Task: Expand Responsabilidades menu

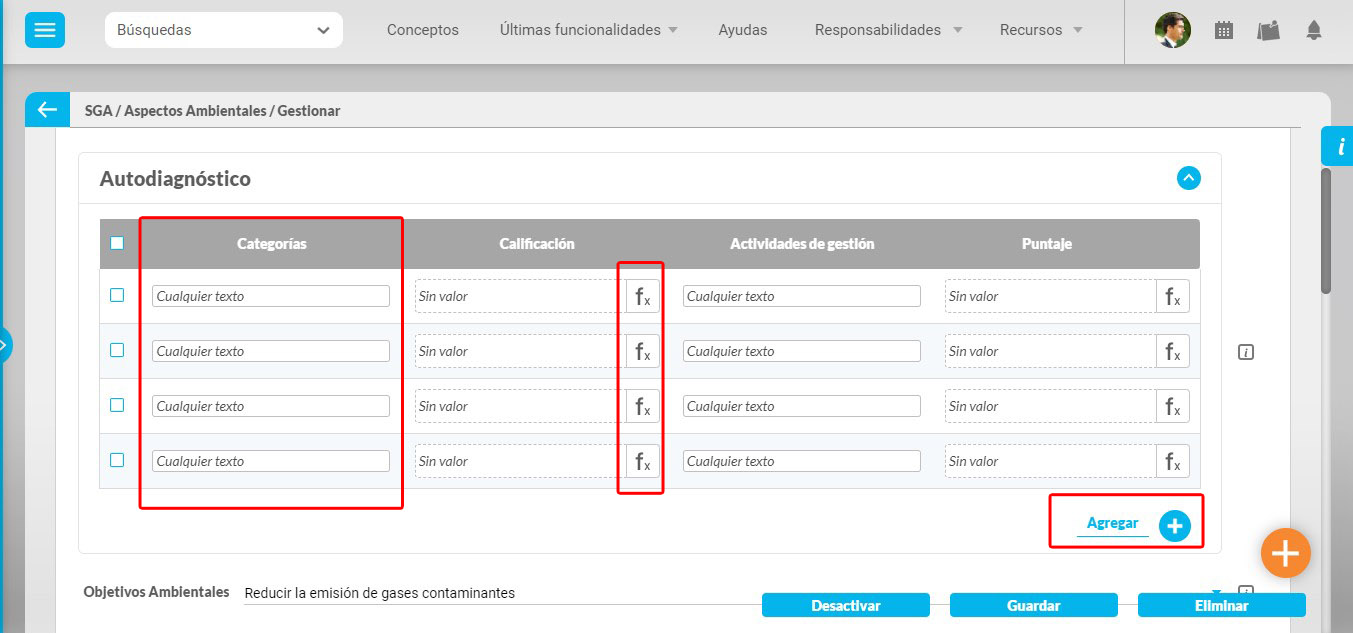Action: [889, 30]
